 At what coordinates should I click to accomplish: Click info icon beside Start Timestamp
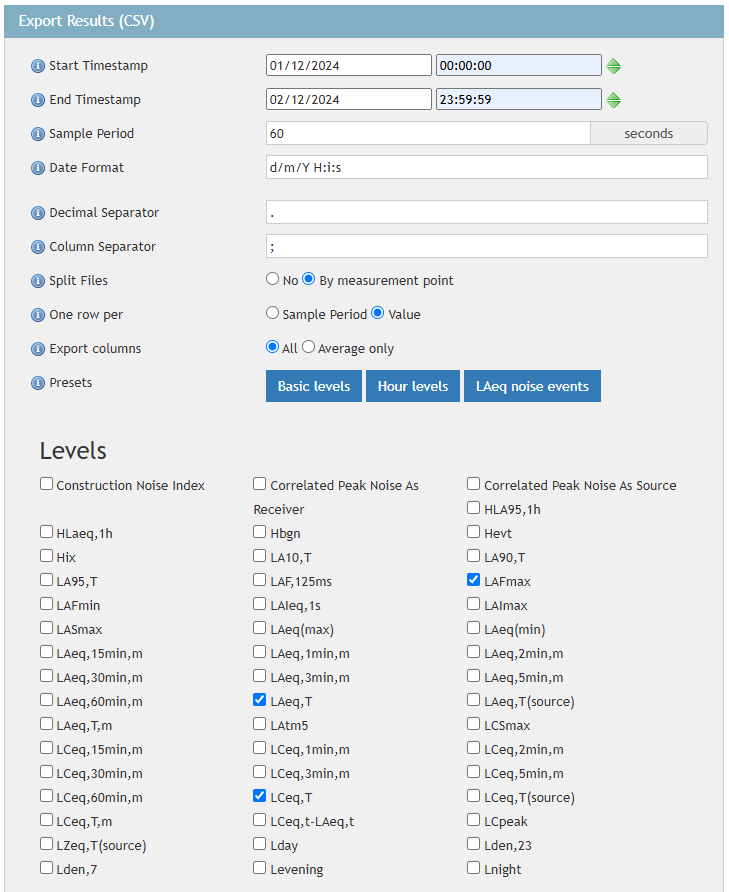[38, 66]
